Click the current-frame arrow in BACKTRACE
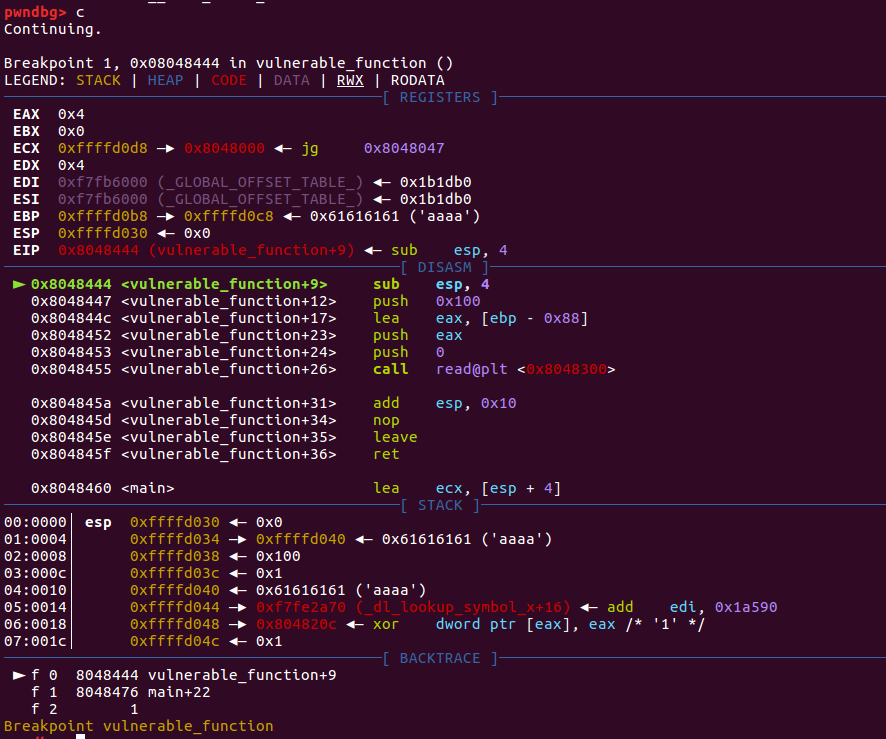The width and height of the screenshot is (886, 739). click(x=19, y=675)
